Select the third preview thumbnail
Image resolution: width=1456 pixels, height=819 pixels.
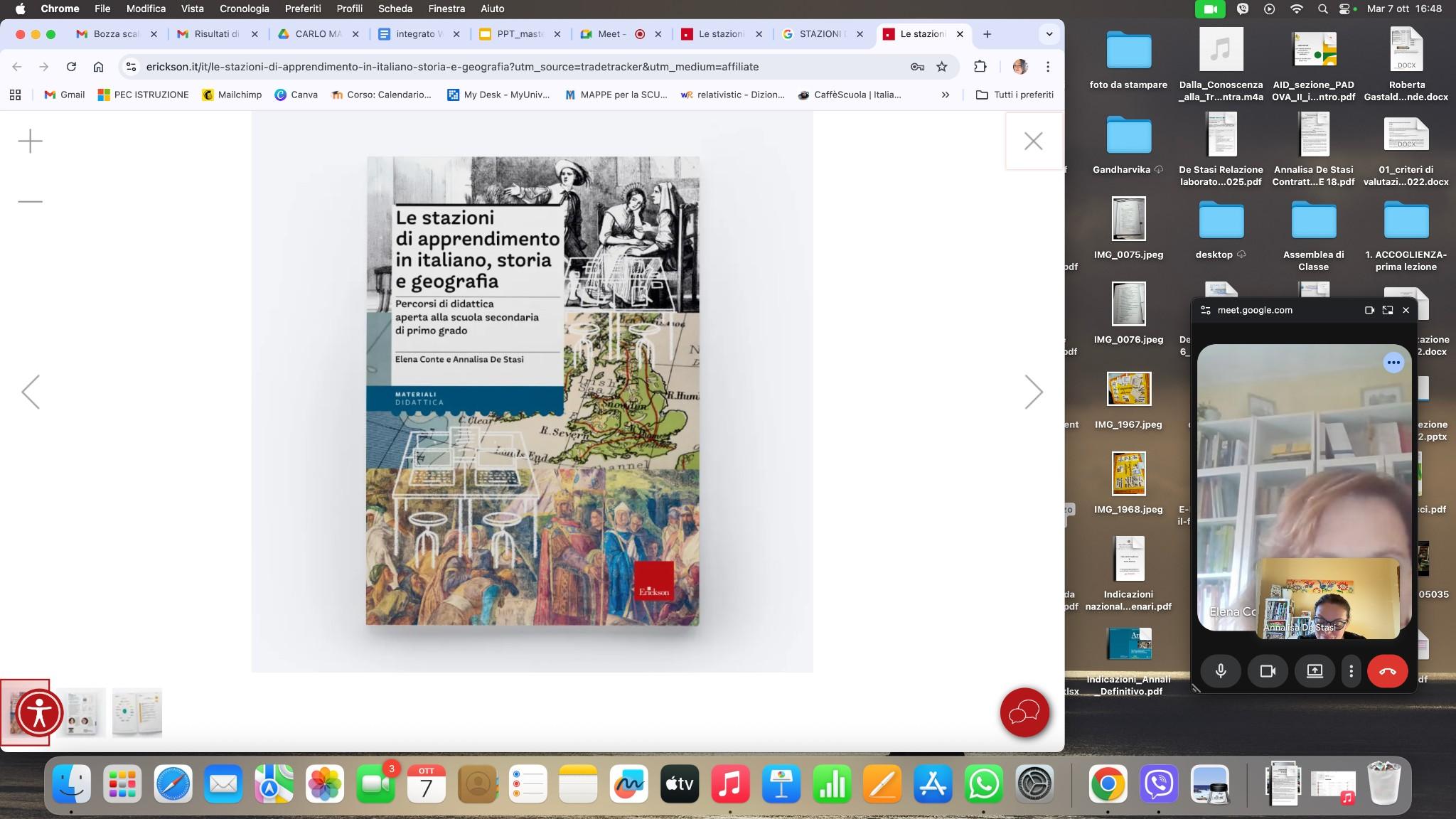click(136, 712)
